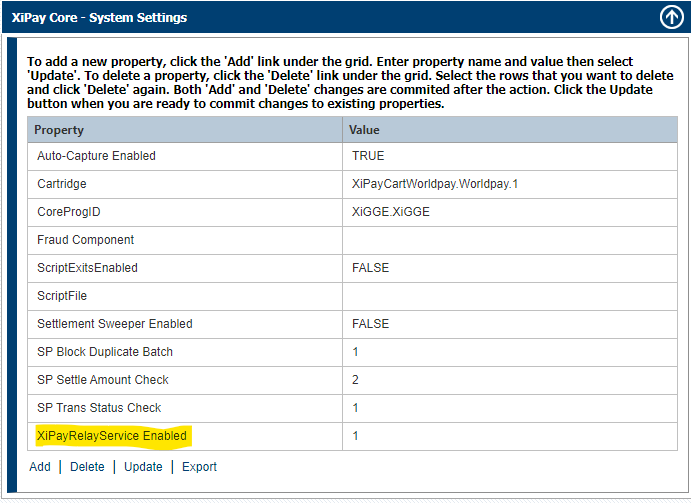Select the highlighted XiPayRelayService Enabled property

coord(112,436)
